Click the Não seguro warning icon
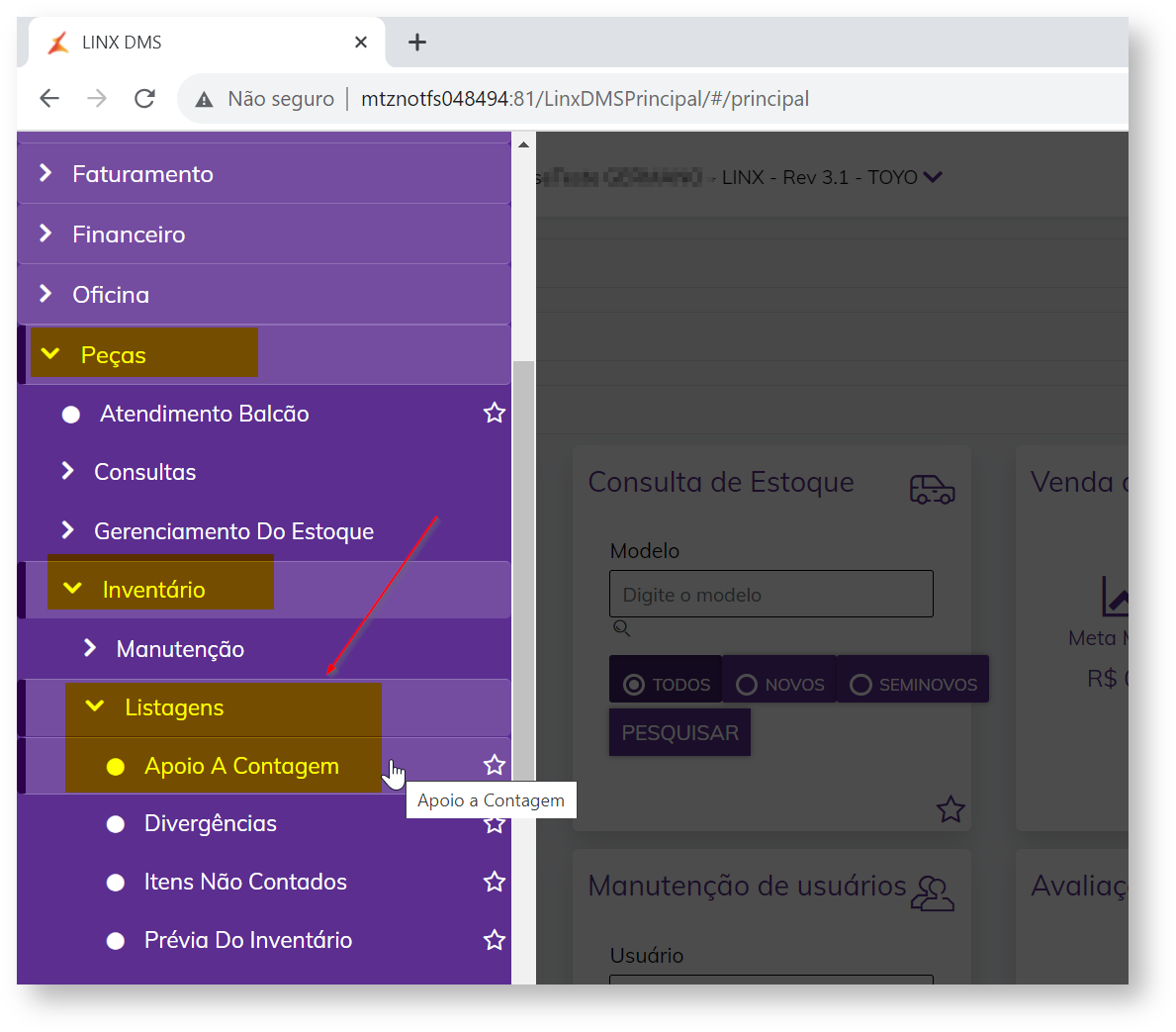This screenshot has width=1176, height=1032. click(204, 99)
